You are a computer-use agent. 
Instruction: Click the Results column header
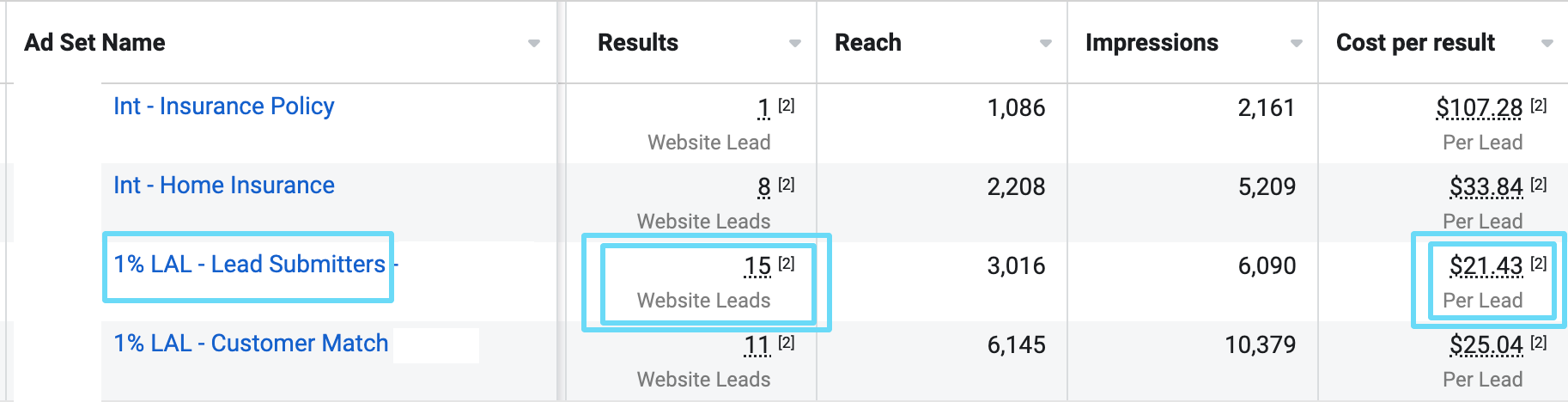pyautogui.click(x=638, y=43)
